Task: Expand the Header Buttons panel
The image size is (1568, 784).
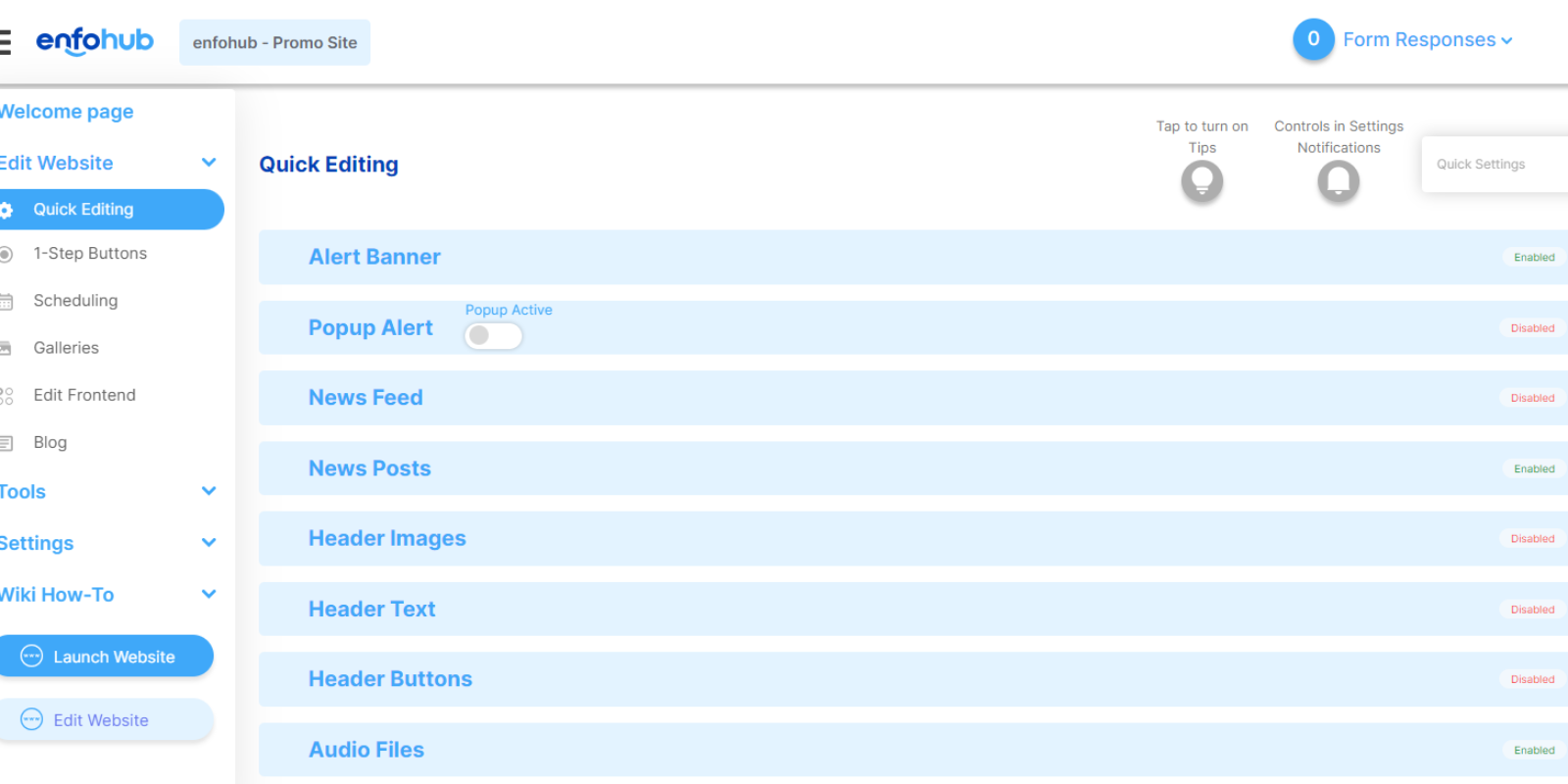Action: [913, 679]
